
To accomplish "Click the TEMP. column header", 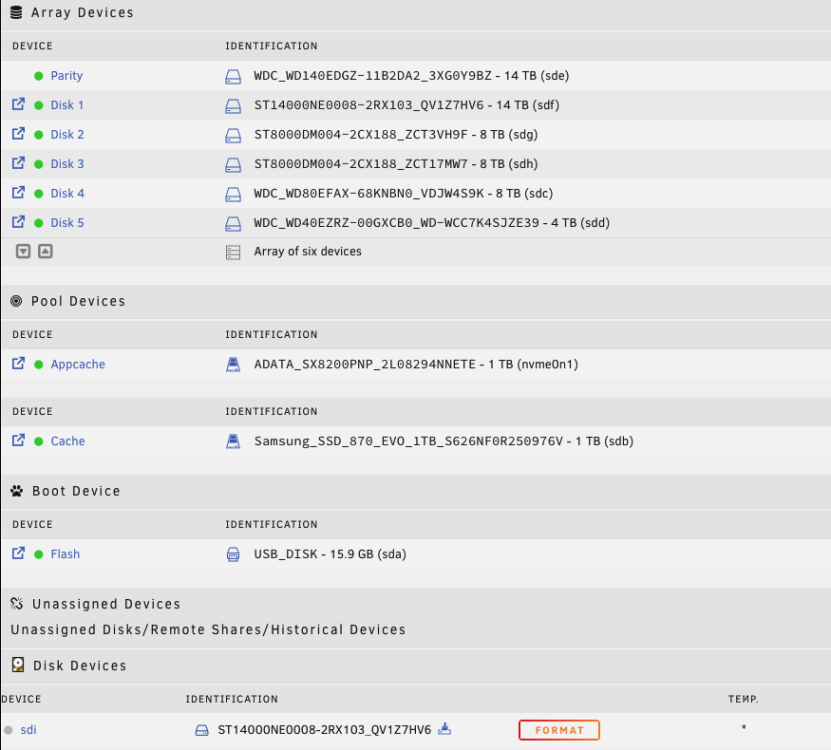I will 743,699.
